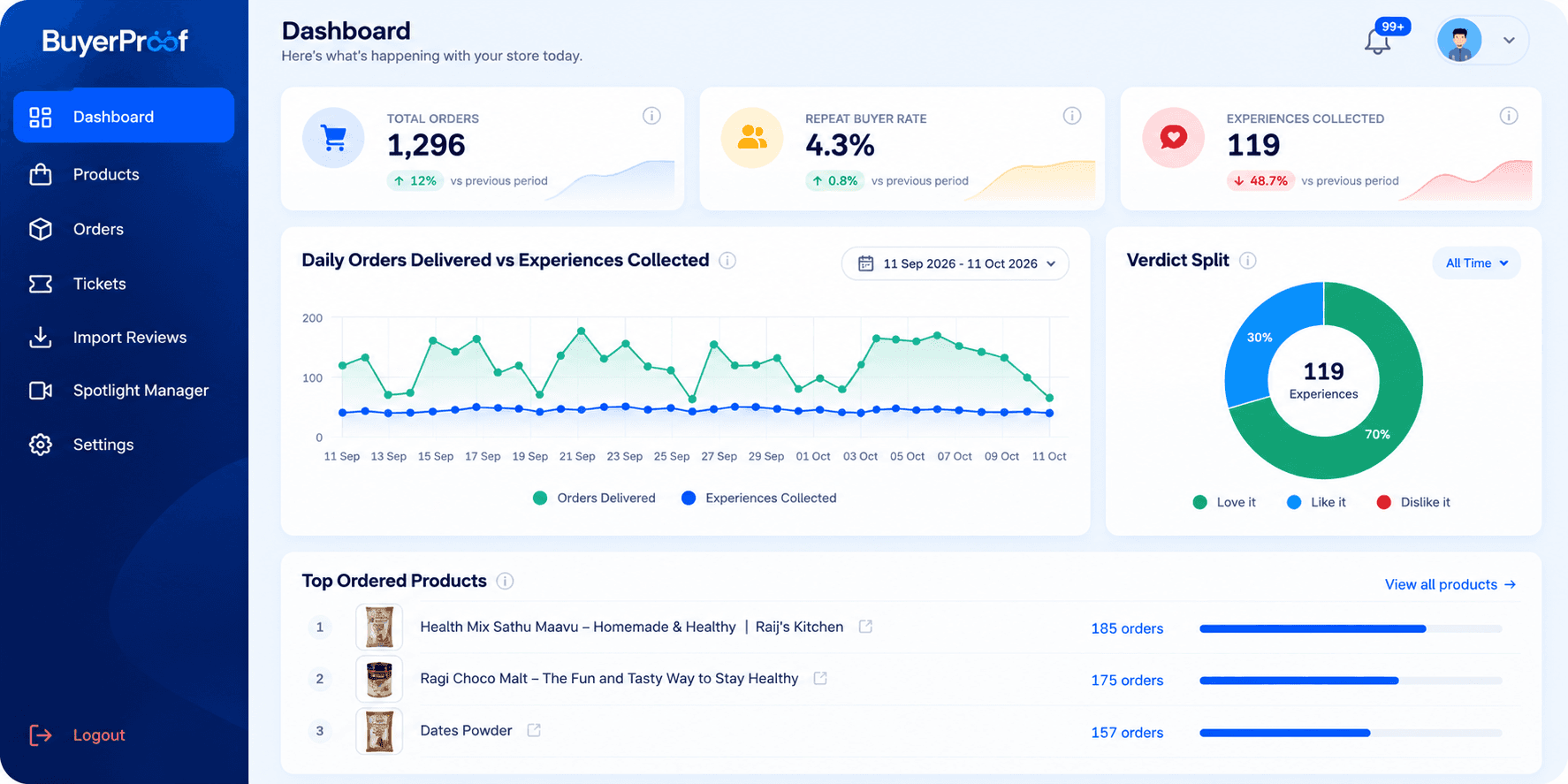Image resolution: width=1568 pixels, height=784 pixels.
Task: Click the Ragi Choco Malt product thumbnail
Action: (x=379, y=679)
